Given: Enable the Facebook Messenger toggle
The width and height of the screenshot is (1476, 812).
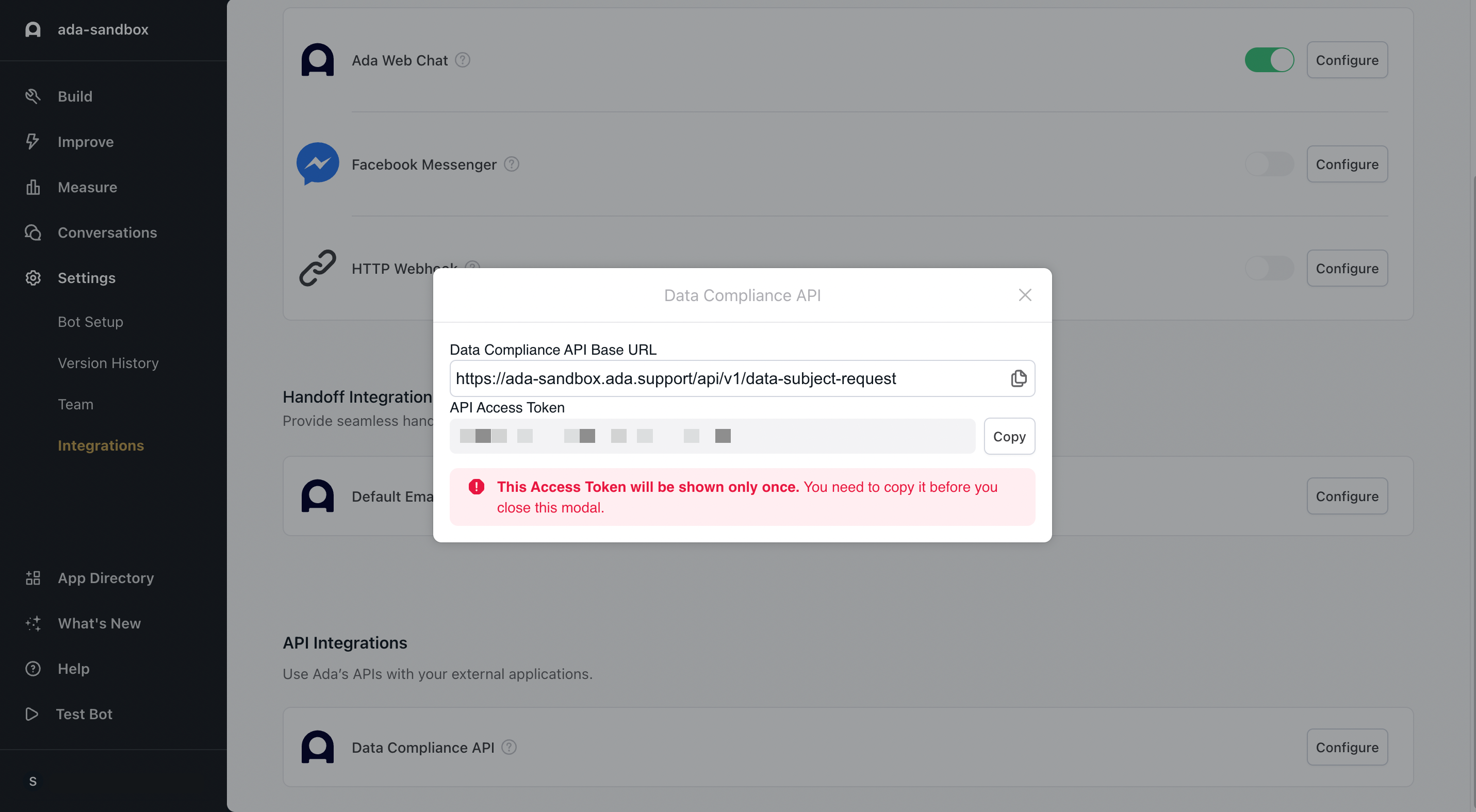Looking at the screenshot, I should (1269, 164).
